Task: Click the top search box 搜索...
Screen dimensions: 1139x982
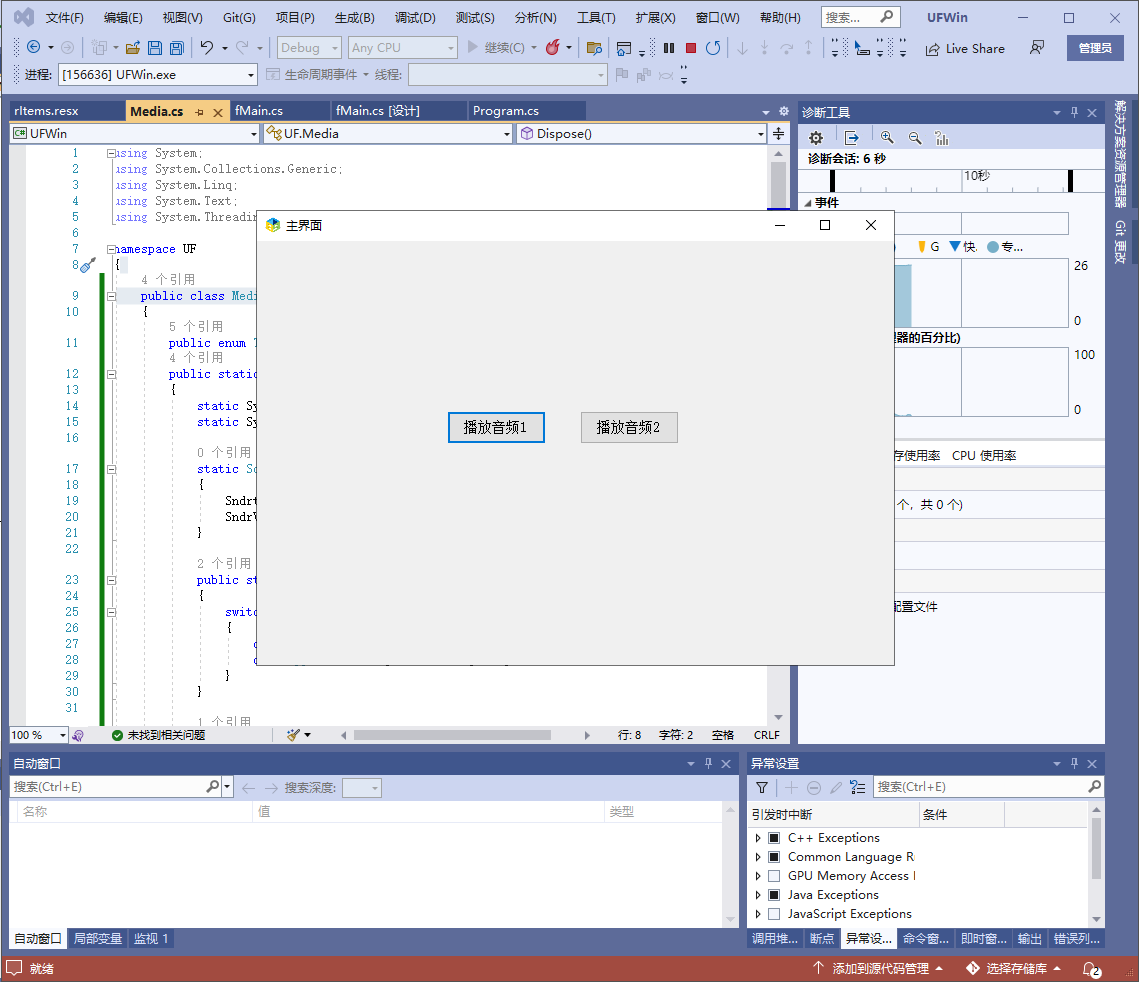Action: click(860, 17)
